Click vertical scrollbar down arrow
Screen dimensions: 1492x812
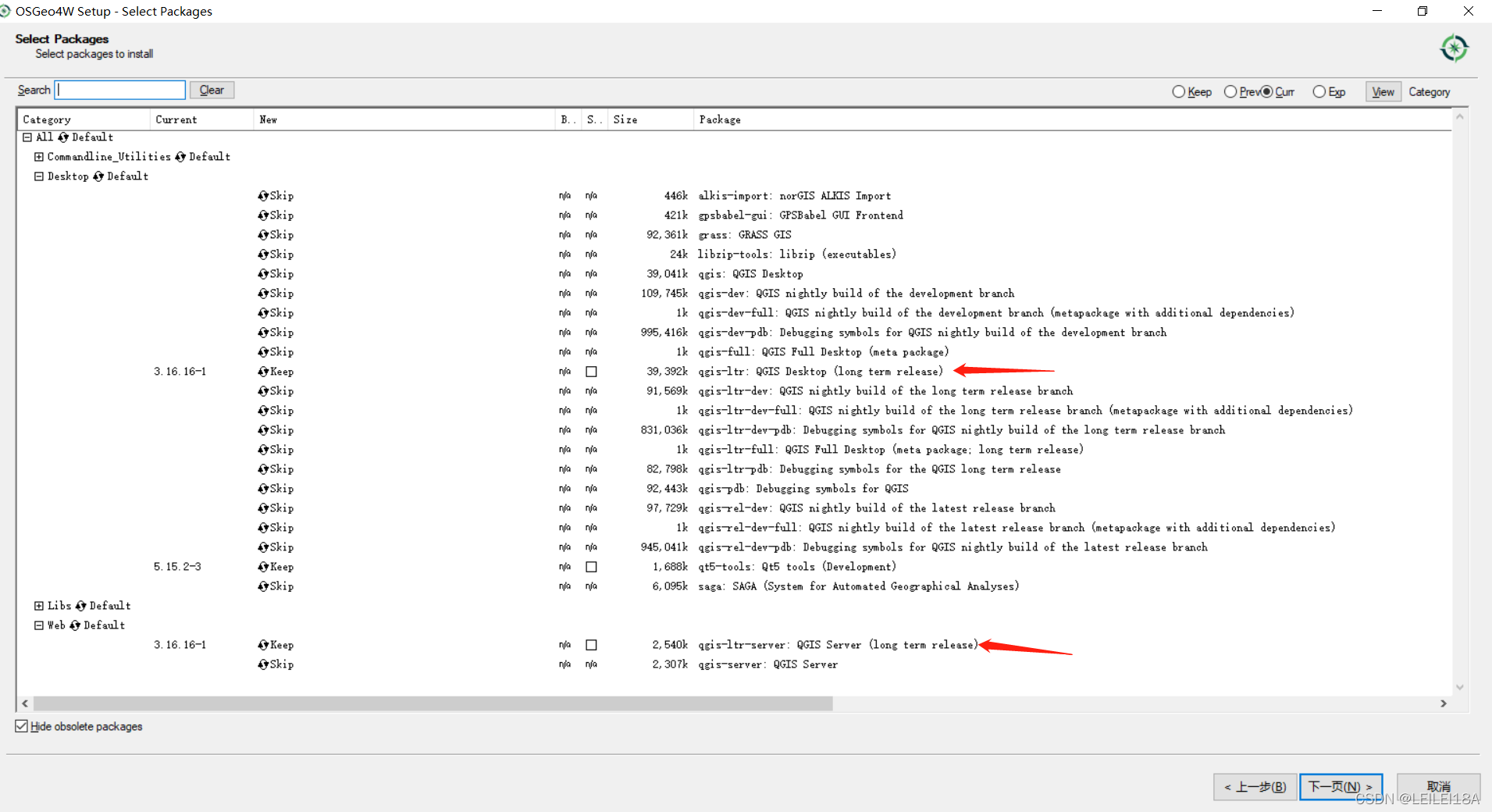[x=1460, y=687]
